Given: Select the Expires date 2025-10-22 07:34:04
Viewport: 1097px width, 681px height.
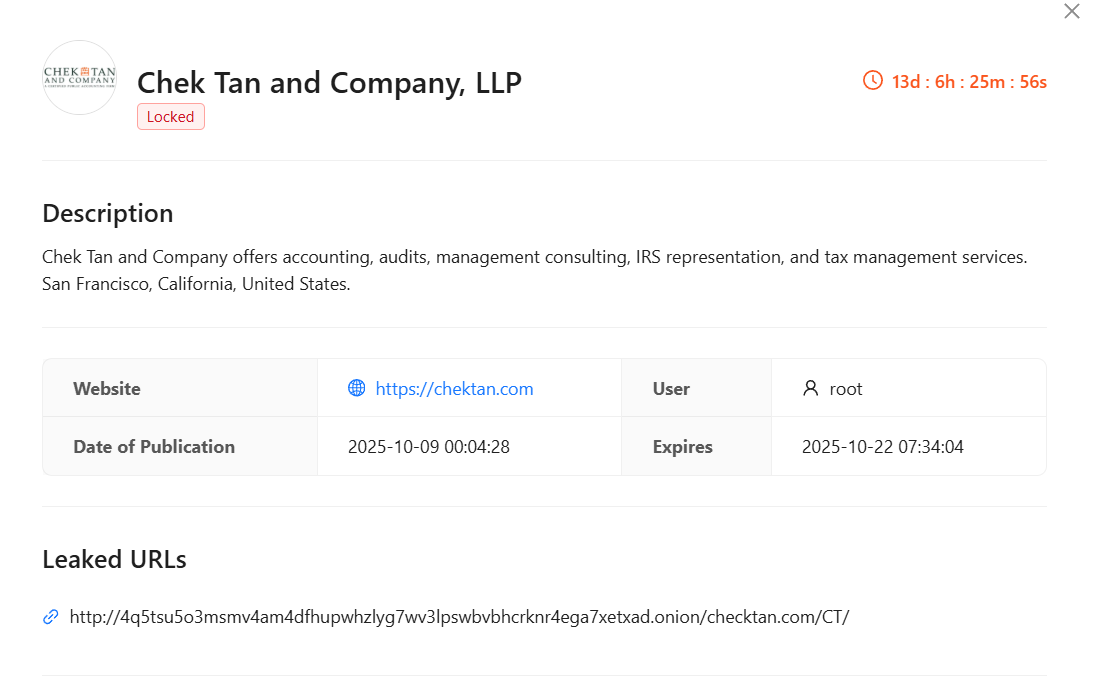Looking at the screenshot, I should click(883, 446).
